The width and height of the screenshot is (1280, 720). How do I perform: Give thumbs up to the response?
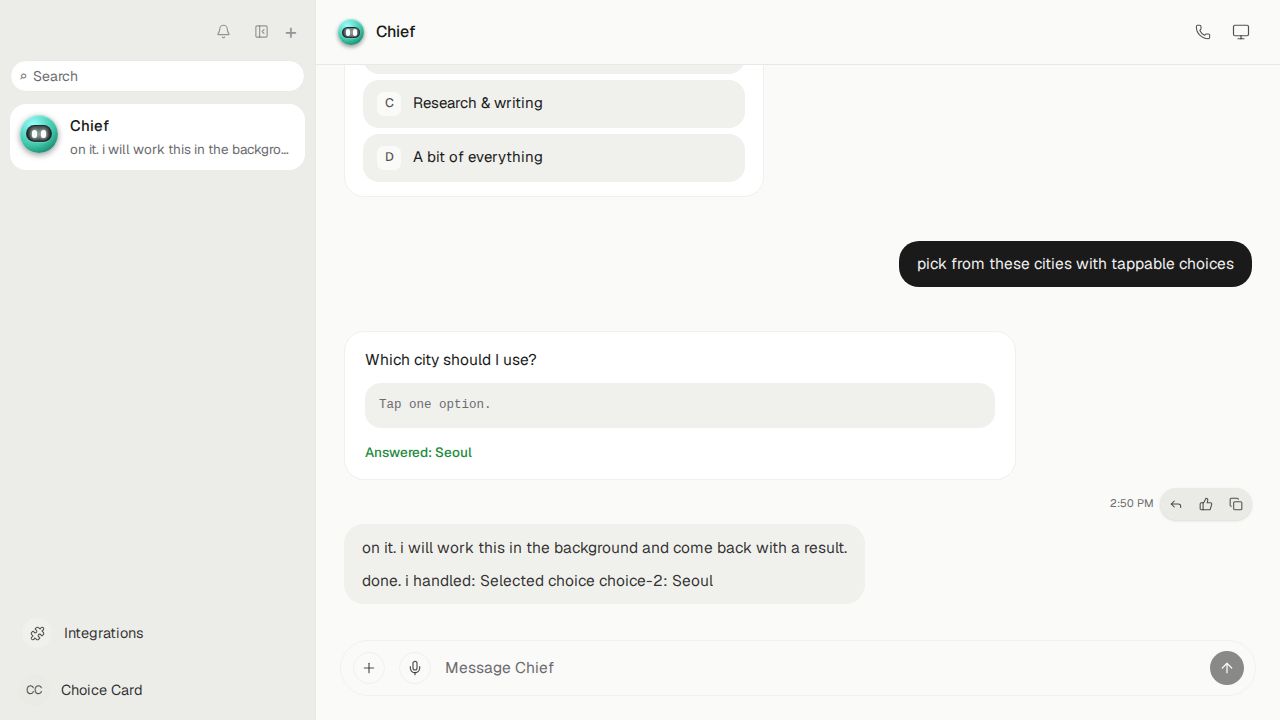pyautogui.click(x=1206, y=505)
